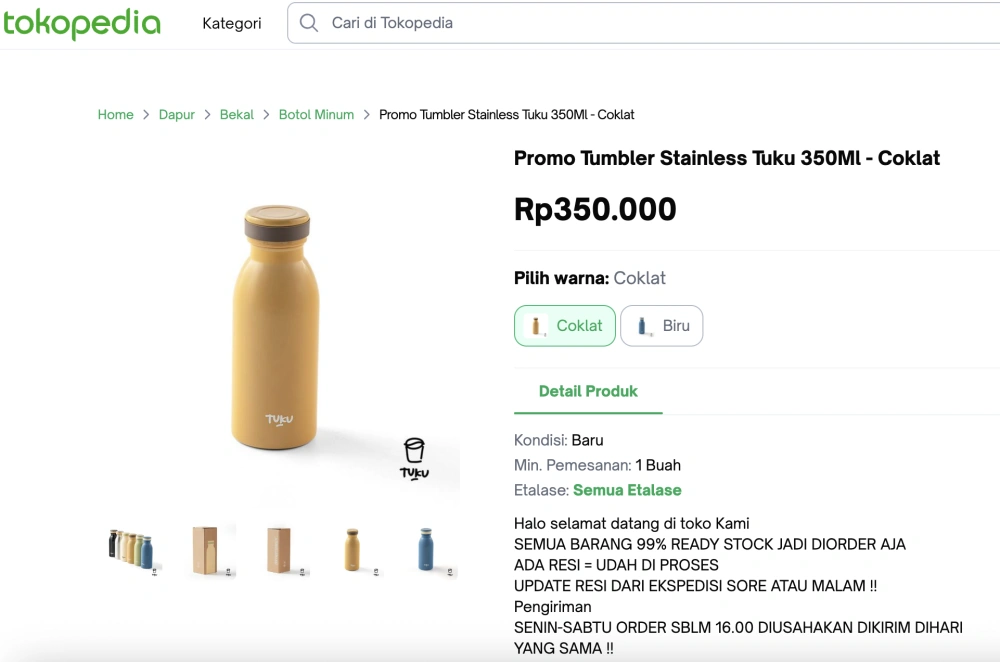Viewport: 1000px width, 662px height.
Task: Select the Biru color variant
Action: [x=661, y=325]
